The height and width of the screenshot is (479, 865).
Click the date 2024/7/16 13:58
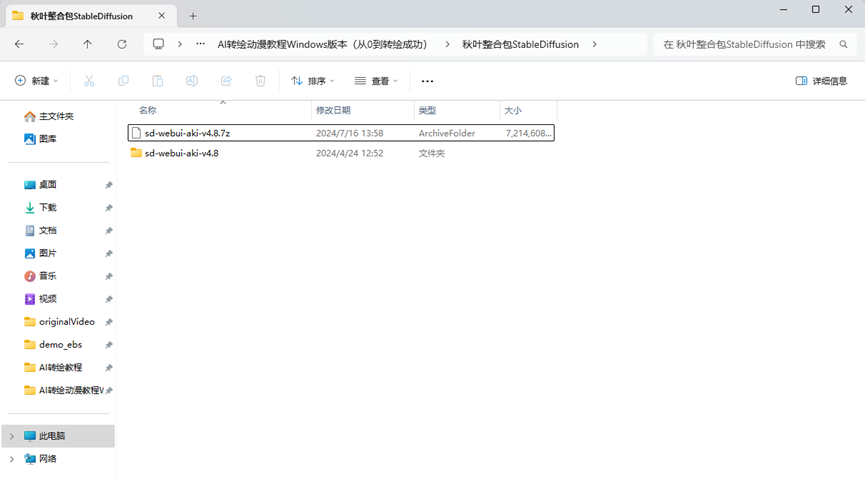(350, 133)
